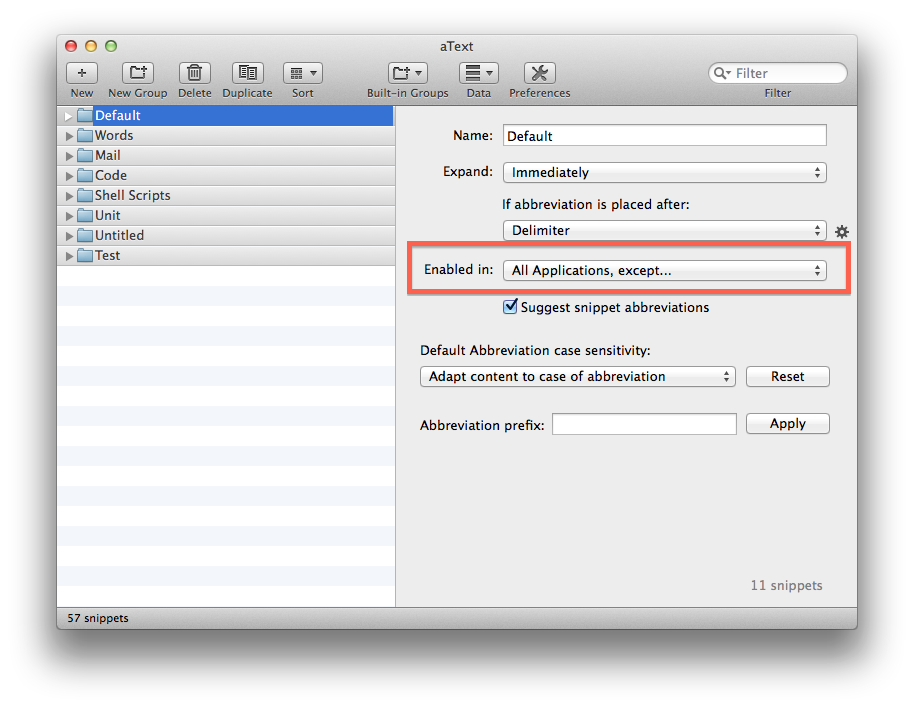The image size is (914, 708).
Task: Click the Delete trash icon
Action: point(195,73)
